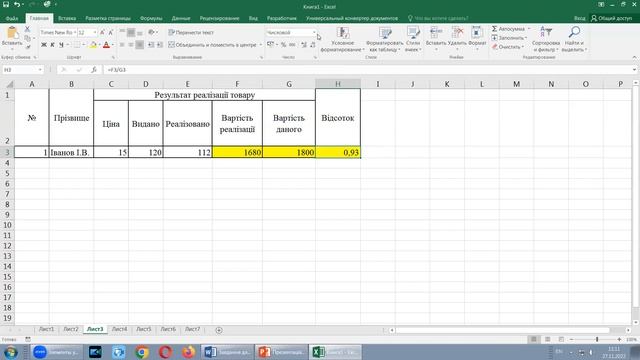The height and width of the screenshot is (360, 640).
Task: Open Find & Select (Найти и выделить) magnifier
Action: 574,39
